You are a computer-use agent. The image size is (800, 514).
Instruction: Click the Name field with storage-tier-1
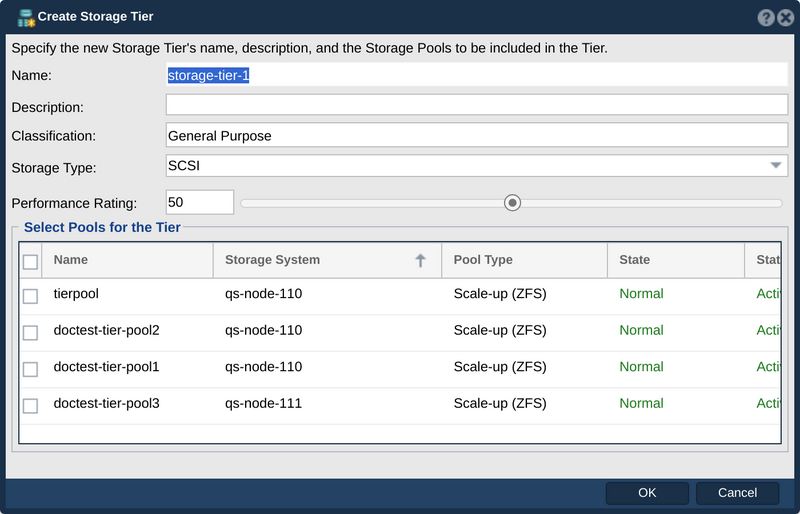tap(477, 75)
